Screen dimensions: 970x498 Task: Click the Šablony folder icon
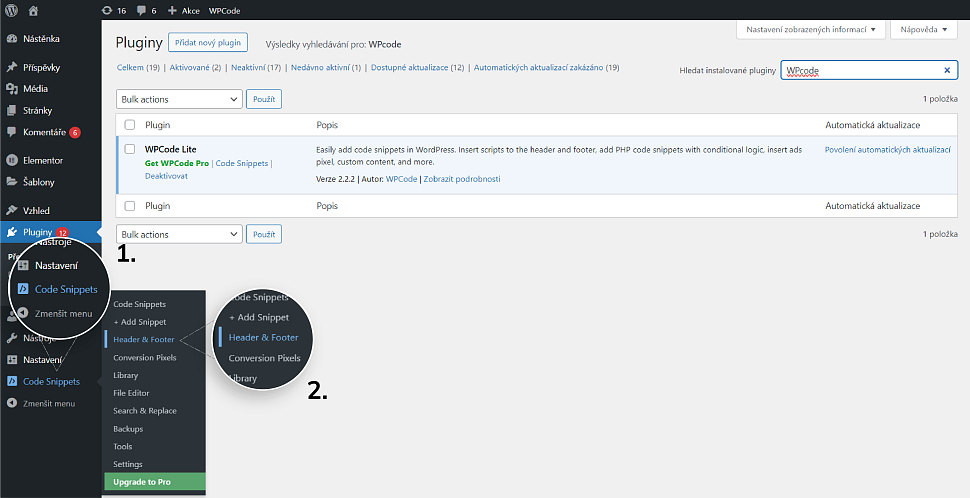pos(12,182)
